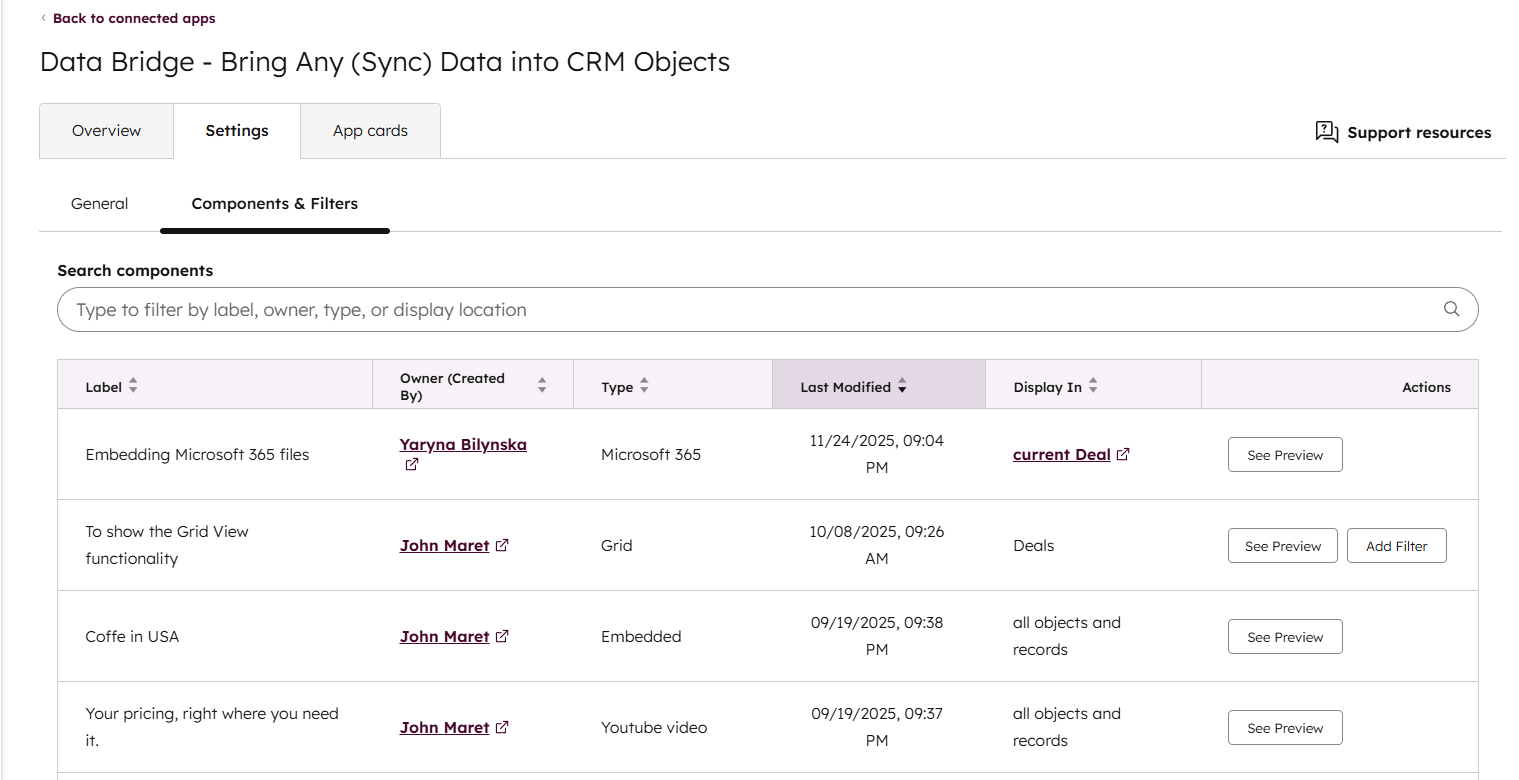This screenshot has width=1519, height=780.
Task: Sort by Owner (Created By) column
Action: [x=542, y=386]
